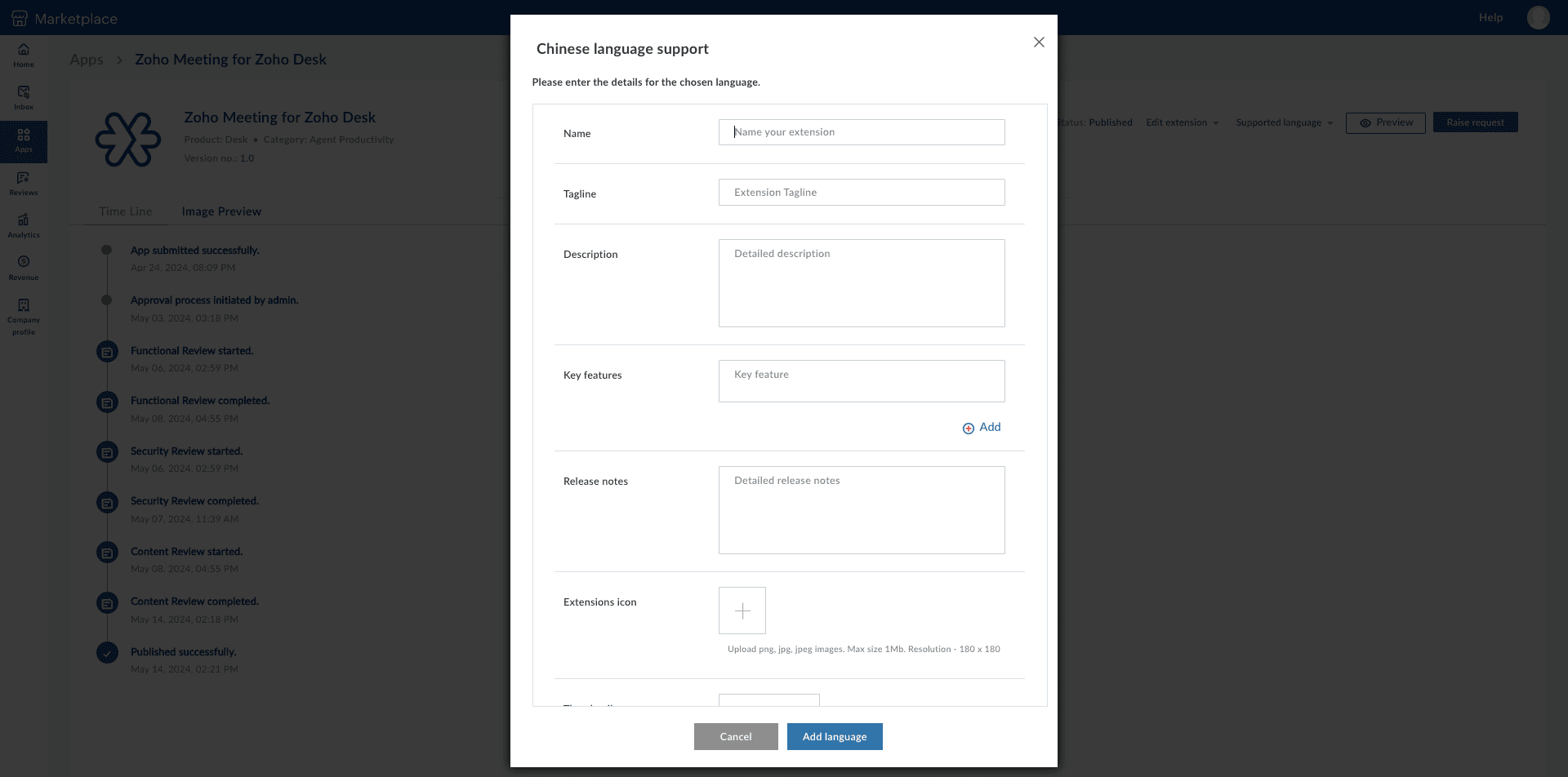Go to Apps breadcrumb
This screenshot has width=1568, height=777.
87,60
